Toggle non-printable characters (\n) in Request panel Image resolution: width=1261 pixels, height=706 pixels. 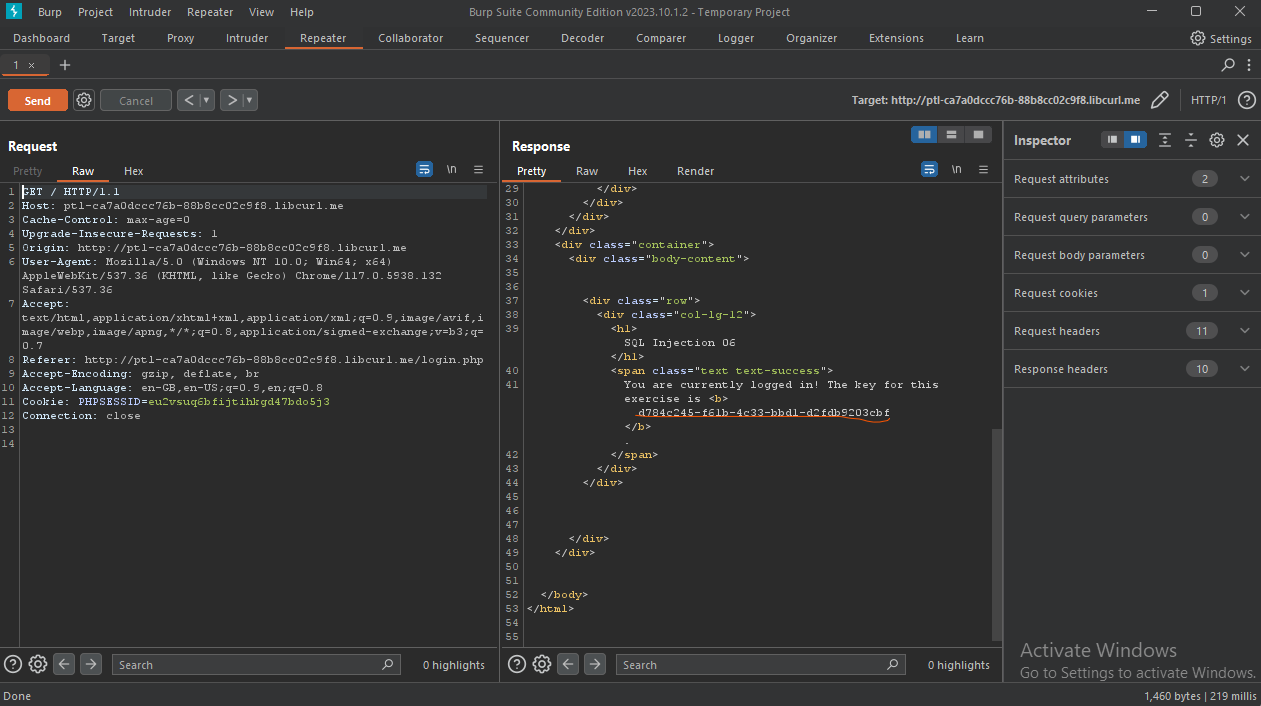pyautogui.click(x=452, y=170)
